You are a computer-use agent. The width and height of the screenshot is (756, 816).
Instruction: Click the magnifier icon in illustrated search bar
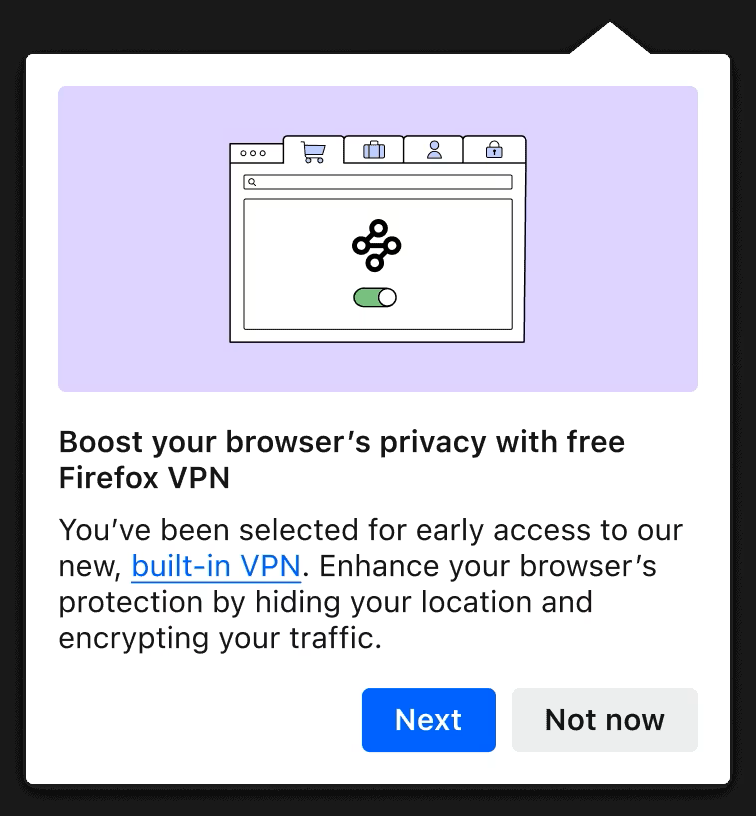252,182
